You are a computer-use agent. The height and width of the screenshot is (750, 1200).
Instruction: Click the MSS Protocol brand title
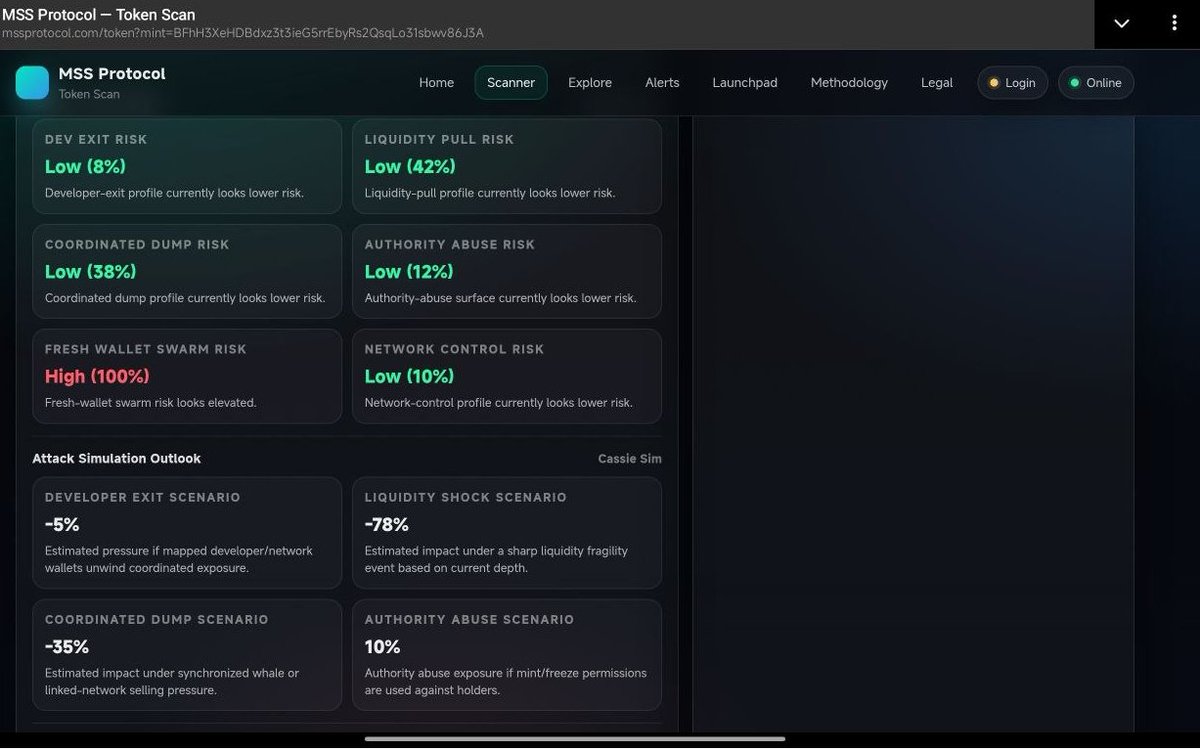(x=112, y=74)
